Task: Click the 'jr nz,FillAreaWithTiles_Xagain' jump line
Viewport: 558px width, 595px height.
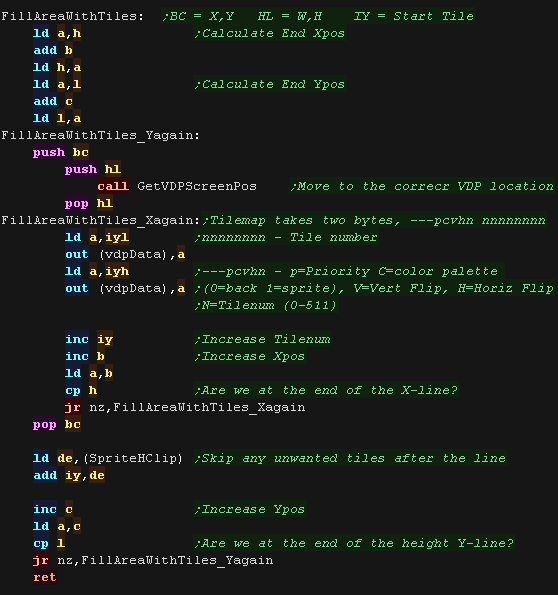Action: (185, 407)
